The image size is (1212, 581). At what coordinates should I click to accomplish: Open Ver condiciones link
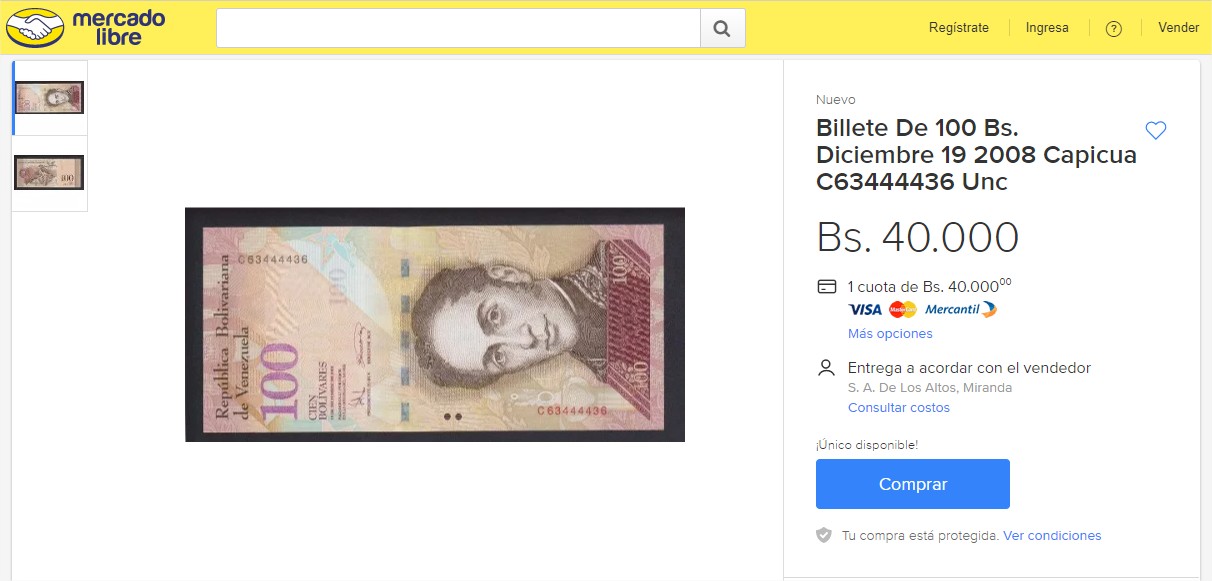click(x=1052, y=536)
